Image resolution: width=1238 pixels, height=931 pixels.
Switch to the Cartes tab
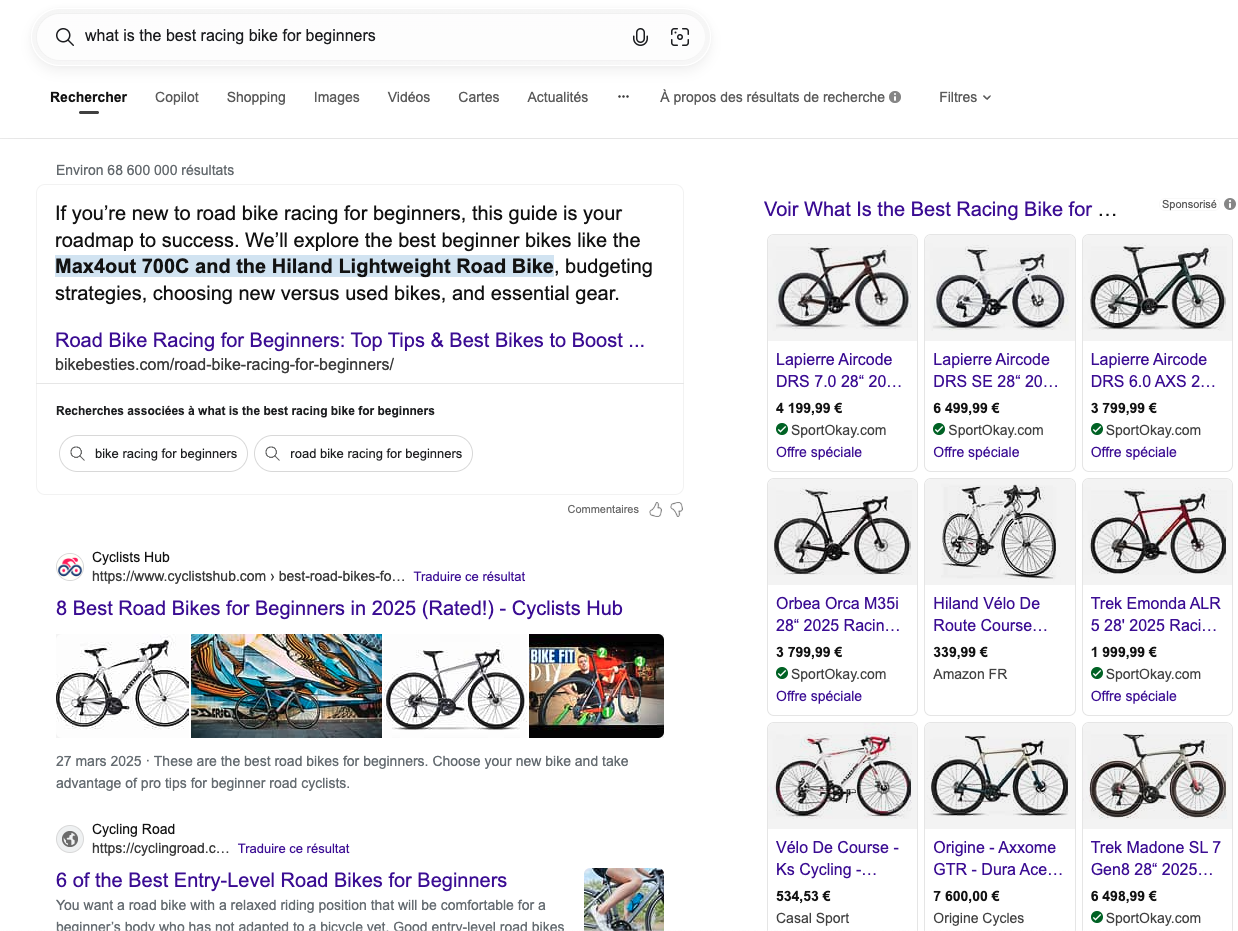[x=479, y=97]
